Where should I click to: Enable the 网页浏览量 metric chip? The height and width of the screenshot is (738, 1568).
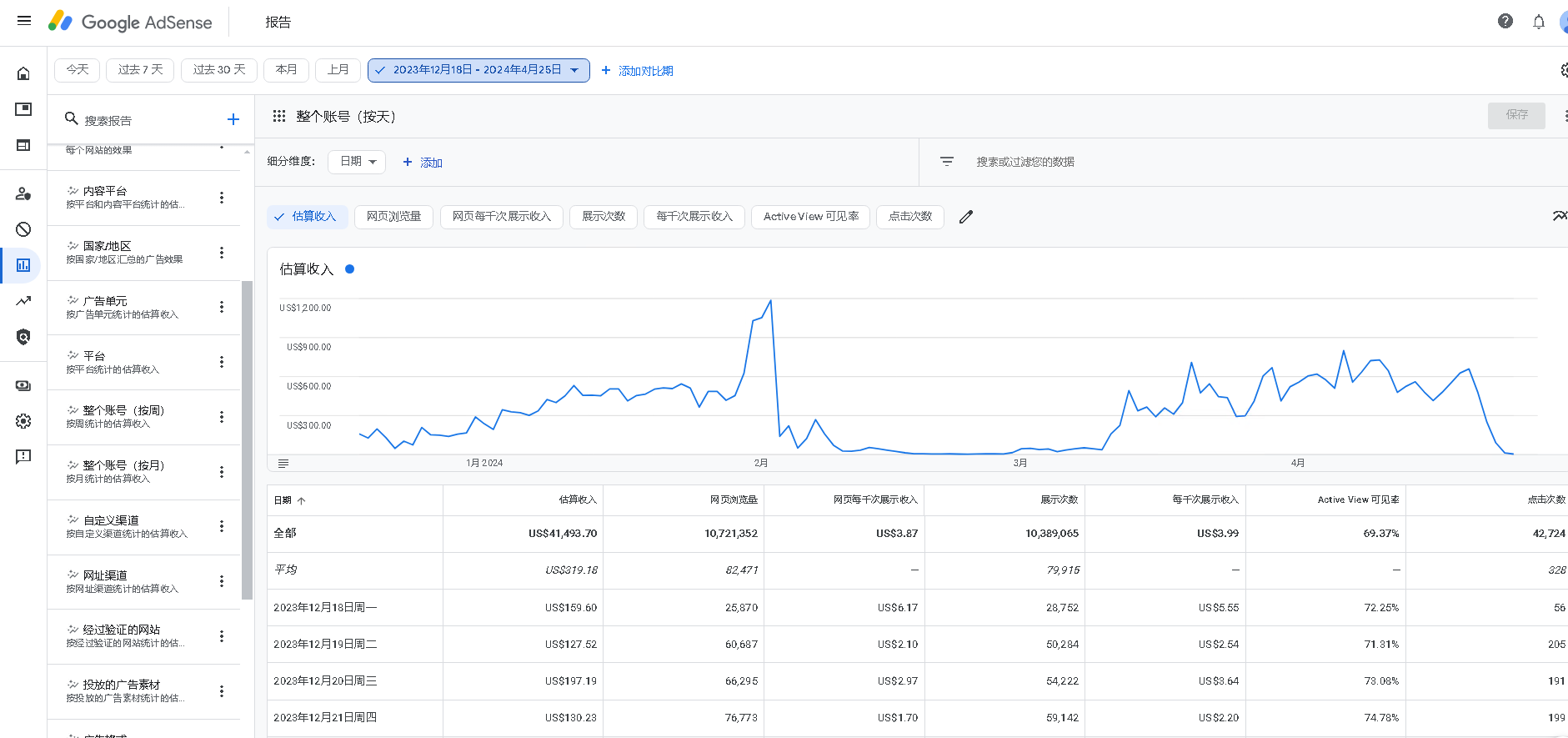coord(393,217)
